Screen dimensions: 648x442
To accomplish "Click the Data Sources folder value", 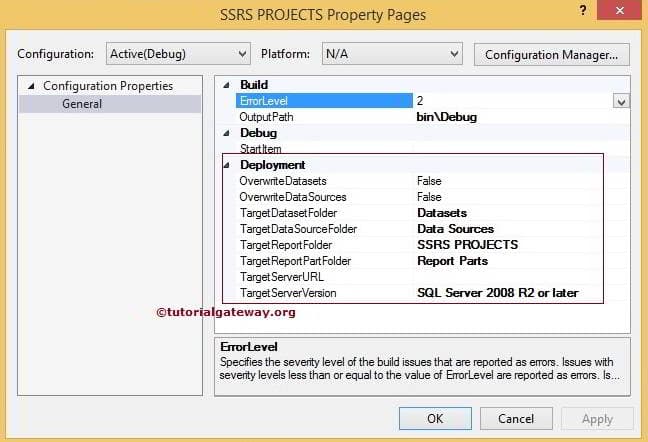I will pyautogui.click(x=455, y=229).
